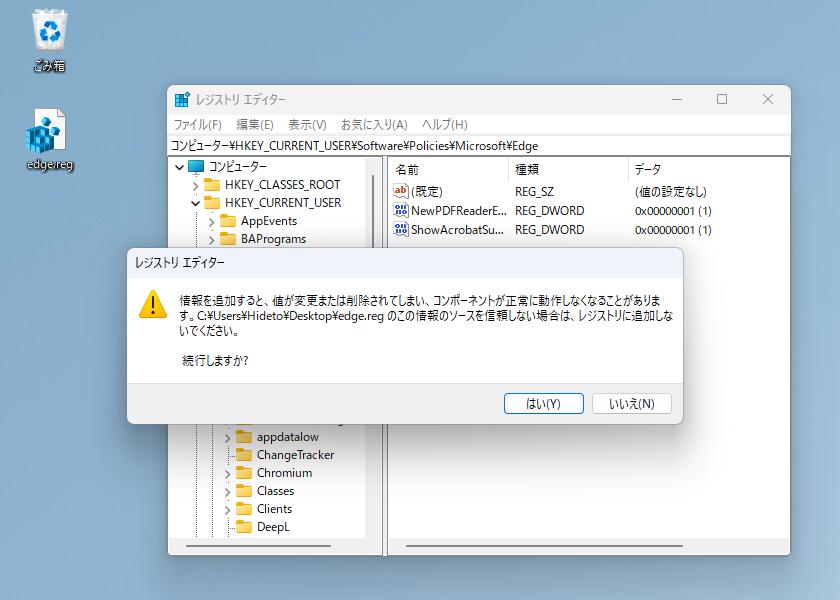Select the ShowAcrobatSu... DWORD value icon
Screen dimensions: 840x600
pos(401,229)
